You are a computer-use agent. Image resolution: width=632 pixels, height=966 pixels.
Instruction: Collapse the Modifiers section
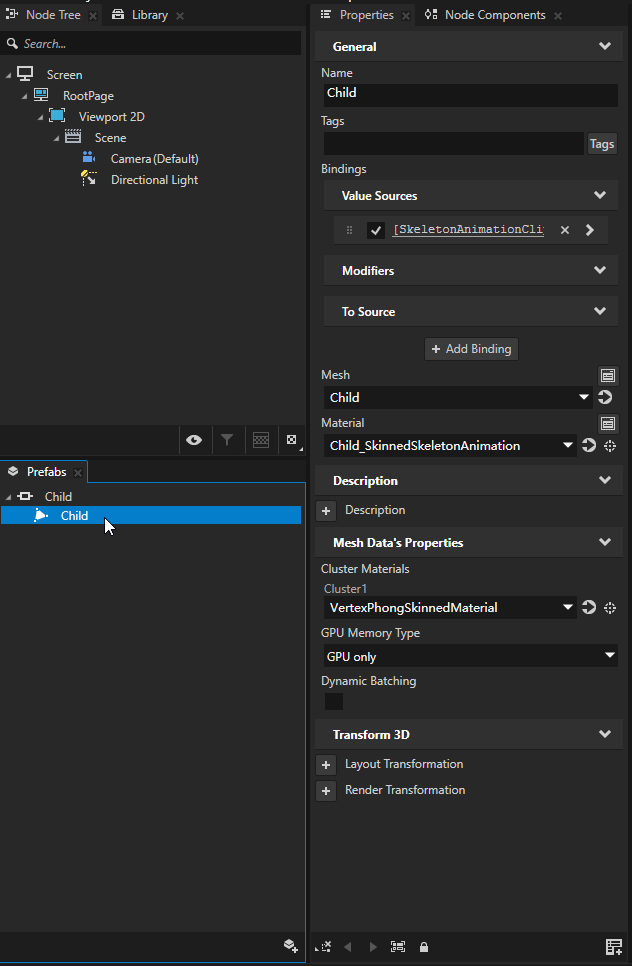pos(600,270)
